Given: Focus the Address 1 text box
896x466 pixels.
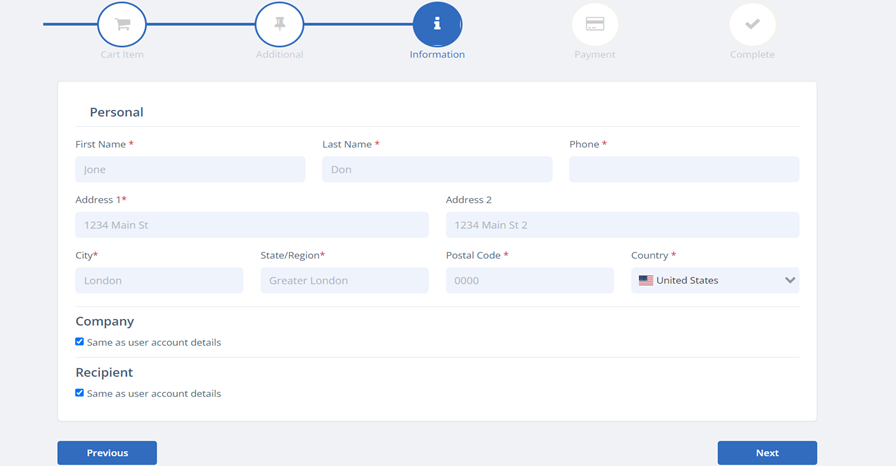Looking at the screenshot, I should tap(251, 225).
